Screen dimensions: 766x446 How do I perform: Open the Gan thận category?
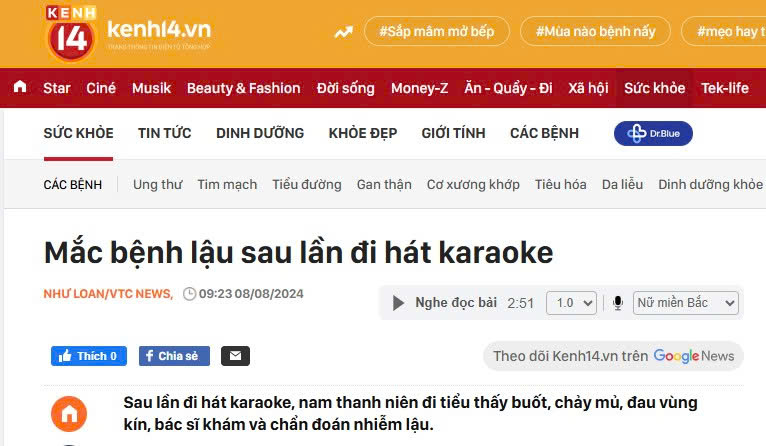[384, 185]
